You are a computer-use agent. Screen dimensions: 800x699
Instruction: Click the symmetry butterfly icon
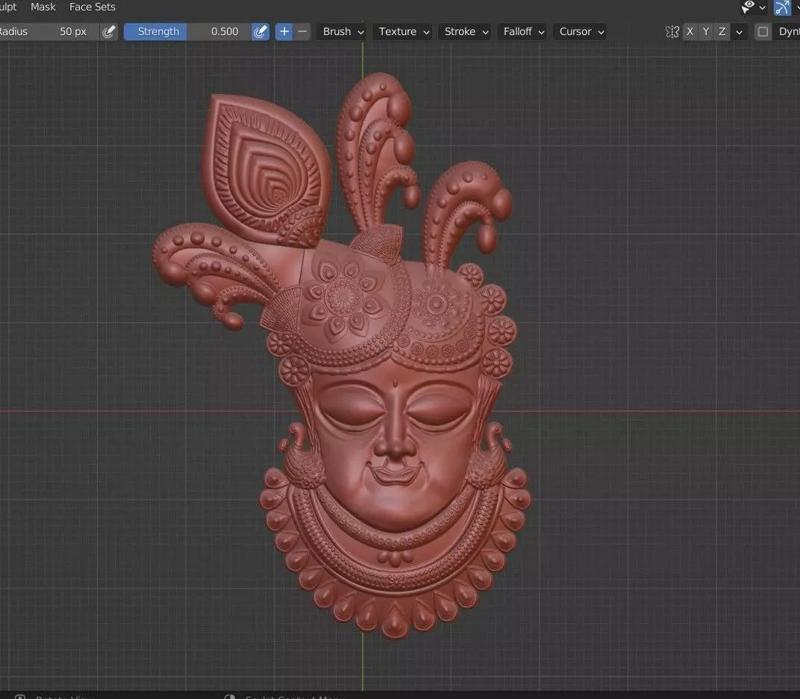coord(672,32)
